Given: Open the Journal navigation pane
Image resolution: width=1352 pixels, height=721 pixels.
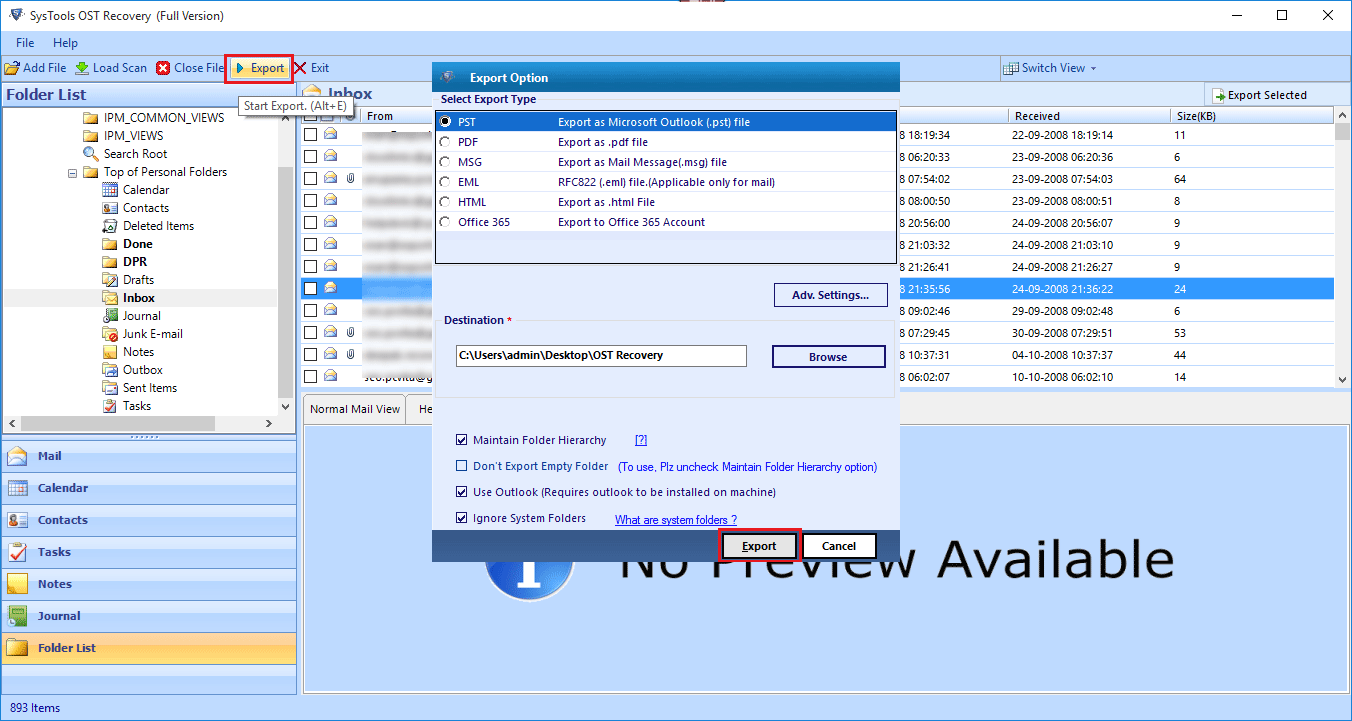Looking at the screenshot, I should (149, 616).
